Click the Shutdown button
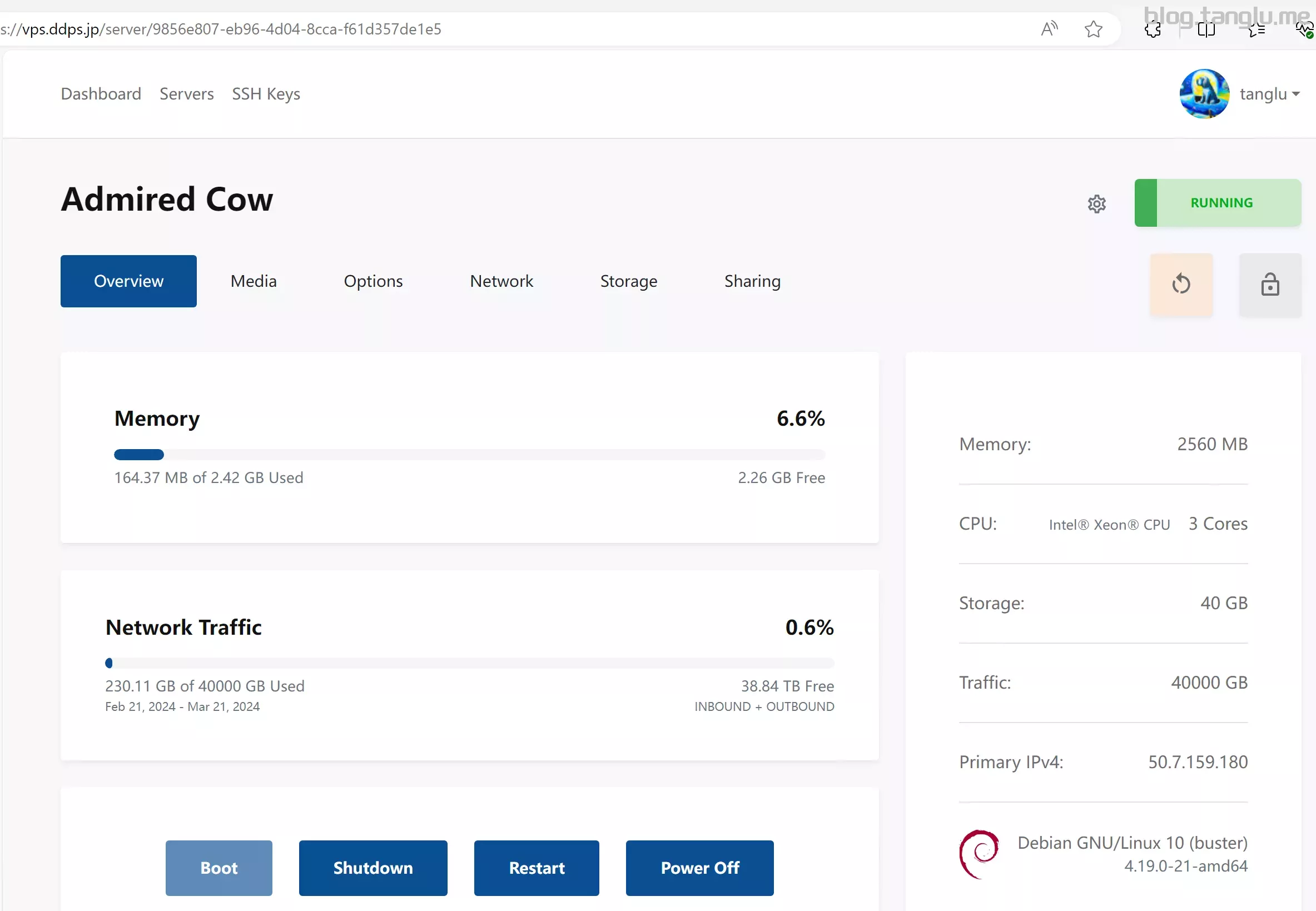This screenshot has height=911, width=1316. click(x=373, y=868)
